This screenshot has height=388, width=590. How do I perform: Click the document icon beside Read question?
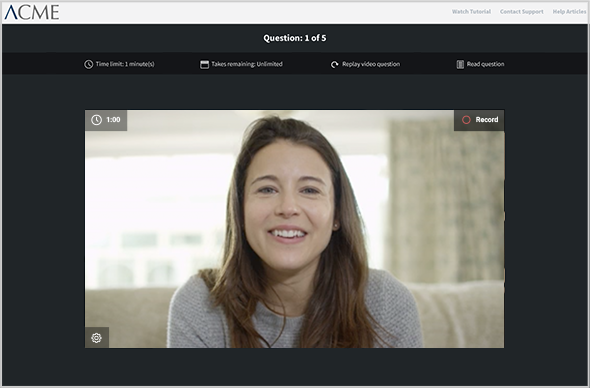pyautogui.click(x=460, y=64)
